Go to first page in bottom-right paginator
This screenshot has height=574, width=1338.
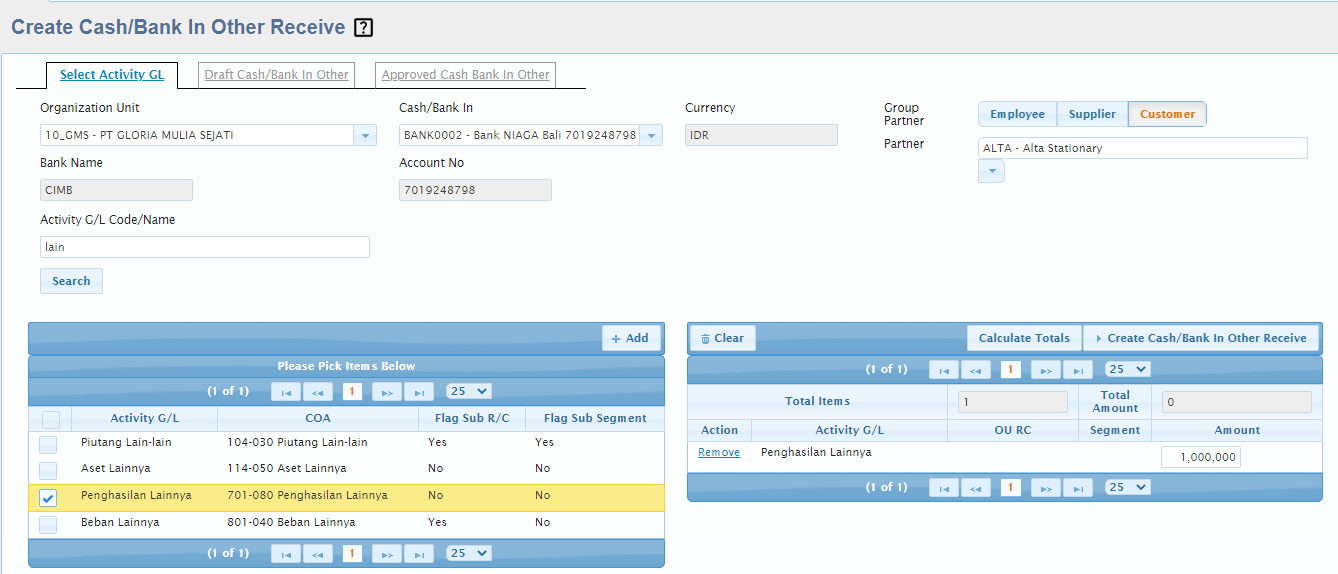944,487
